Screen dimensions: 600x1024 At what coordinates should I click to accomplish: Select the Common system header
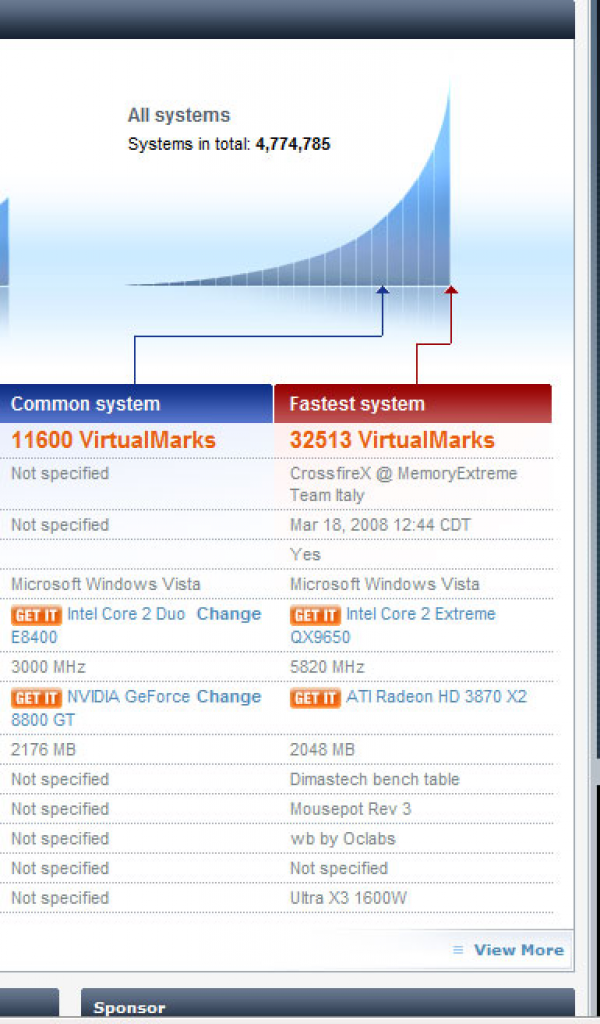136,404
